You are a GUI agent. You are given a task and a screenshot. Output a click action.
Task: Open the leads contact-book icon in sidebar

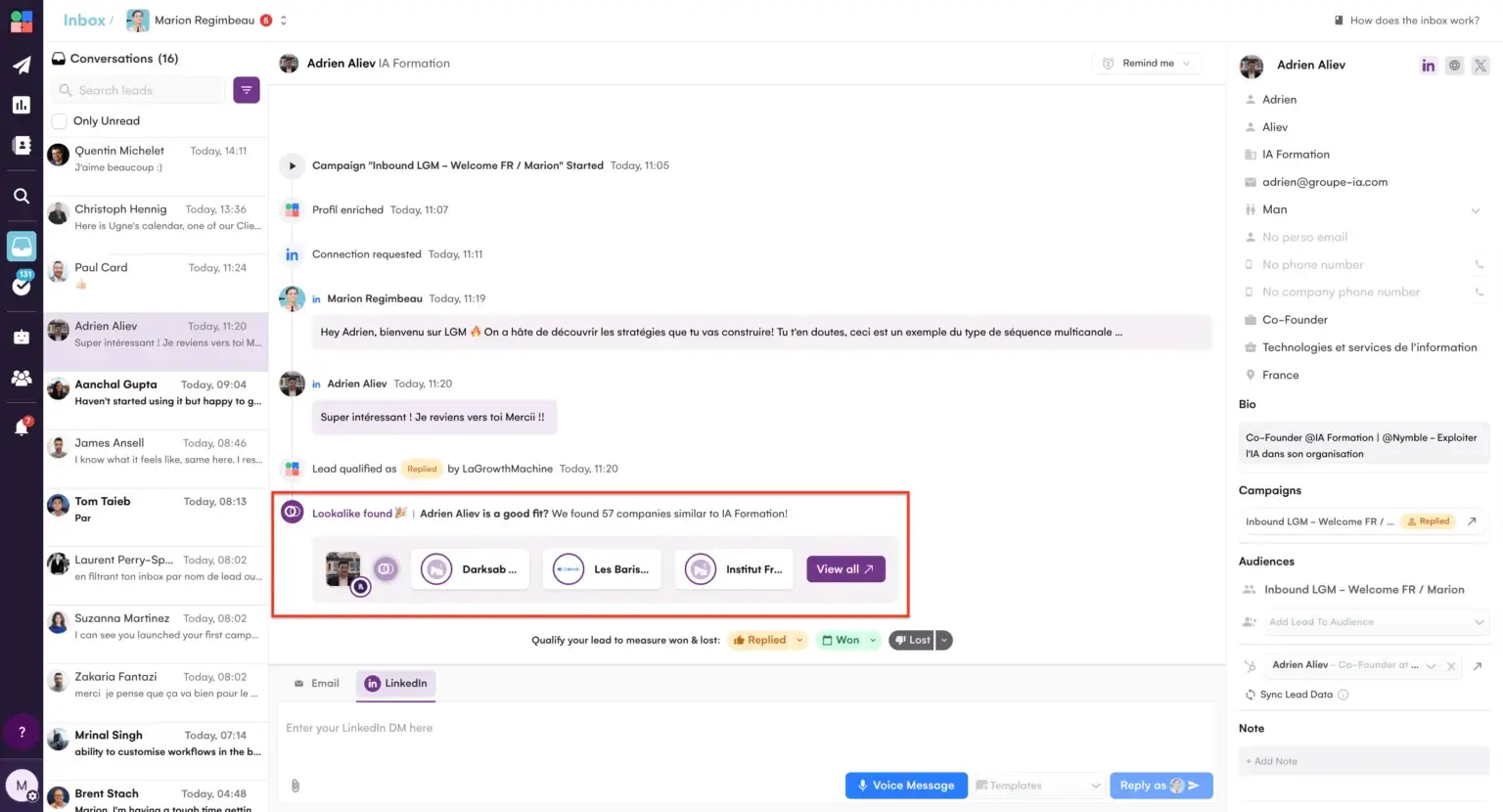click(22, 146)
